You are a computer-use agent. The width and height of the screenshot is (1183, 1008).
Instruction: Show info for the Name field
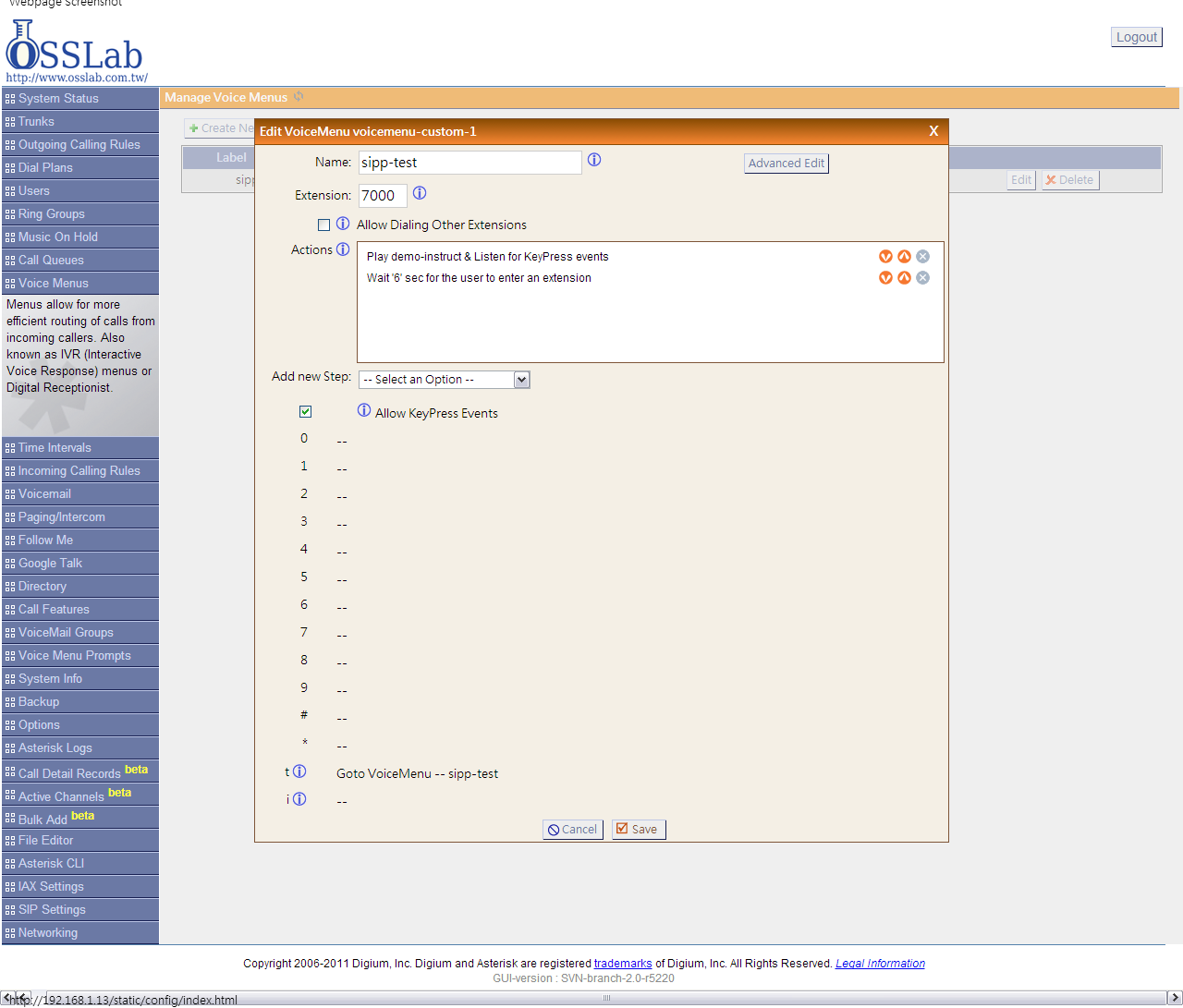click(x=594, y=160)
